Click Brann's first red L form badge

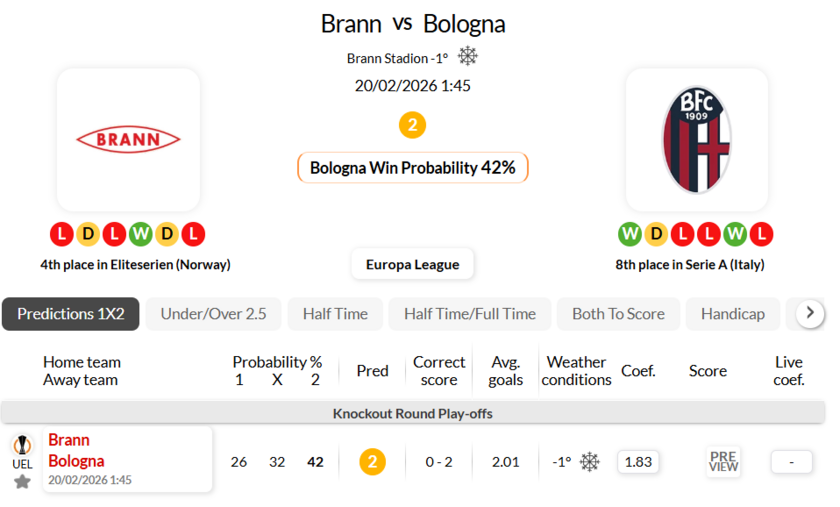click(x=62, y=234)
